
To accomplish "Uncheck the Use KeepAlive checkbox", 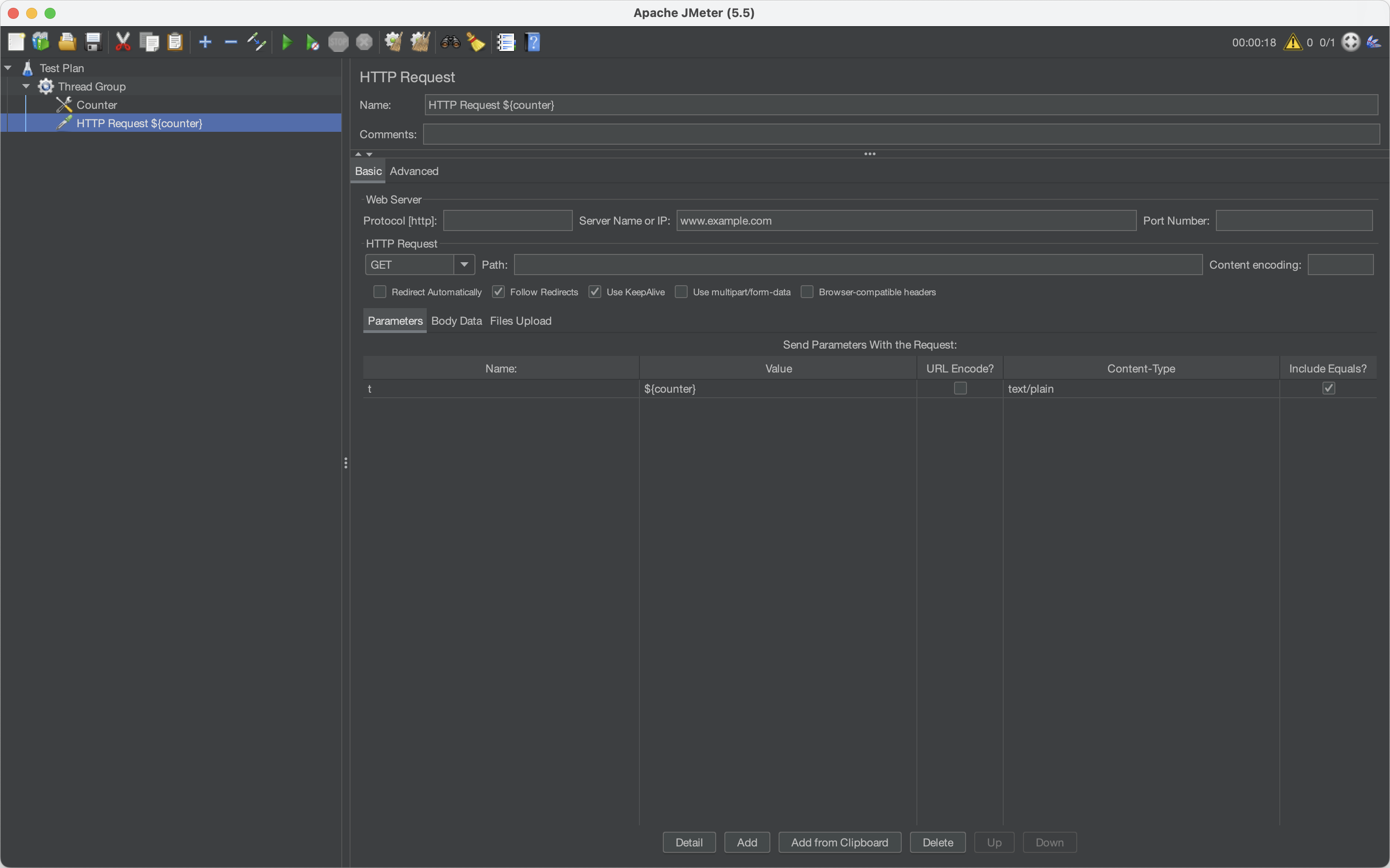I will [595, 292].
